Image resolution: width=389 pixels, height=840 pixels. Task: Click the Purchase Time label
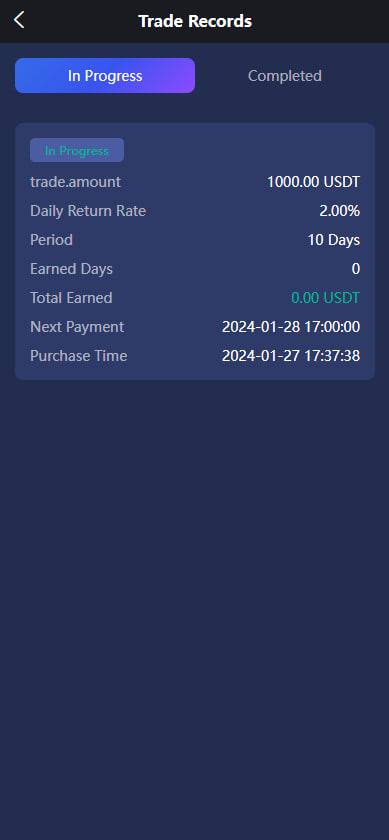tap(79, 356)
